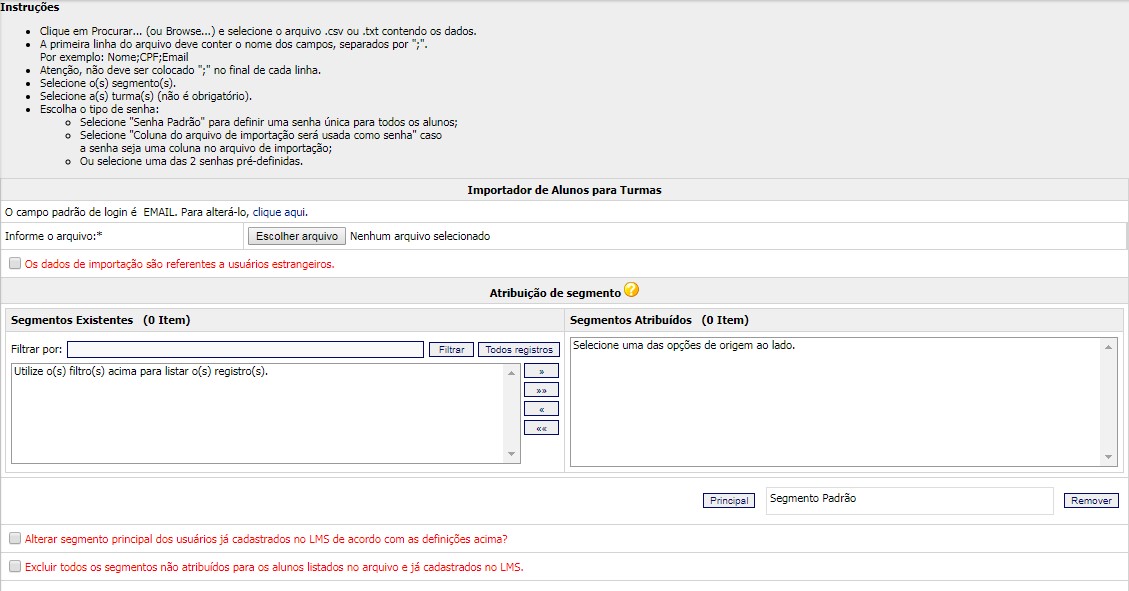
Task: Enable the foreign users import data checkbox
Action: [x=15, y=264]
